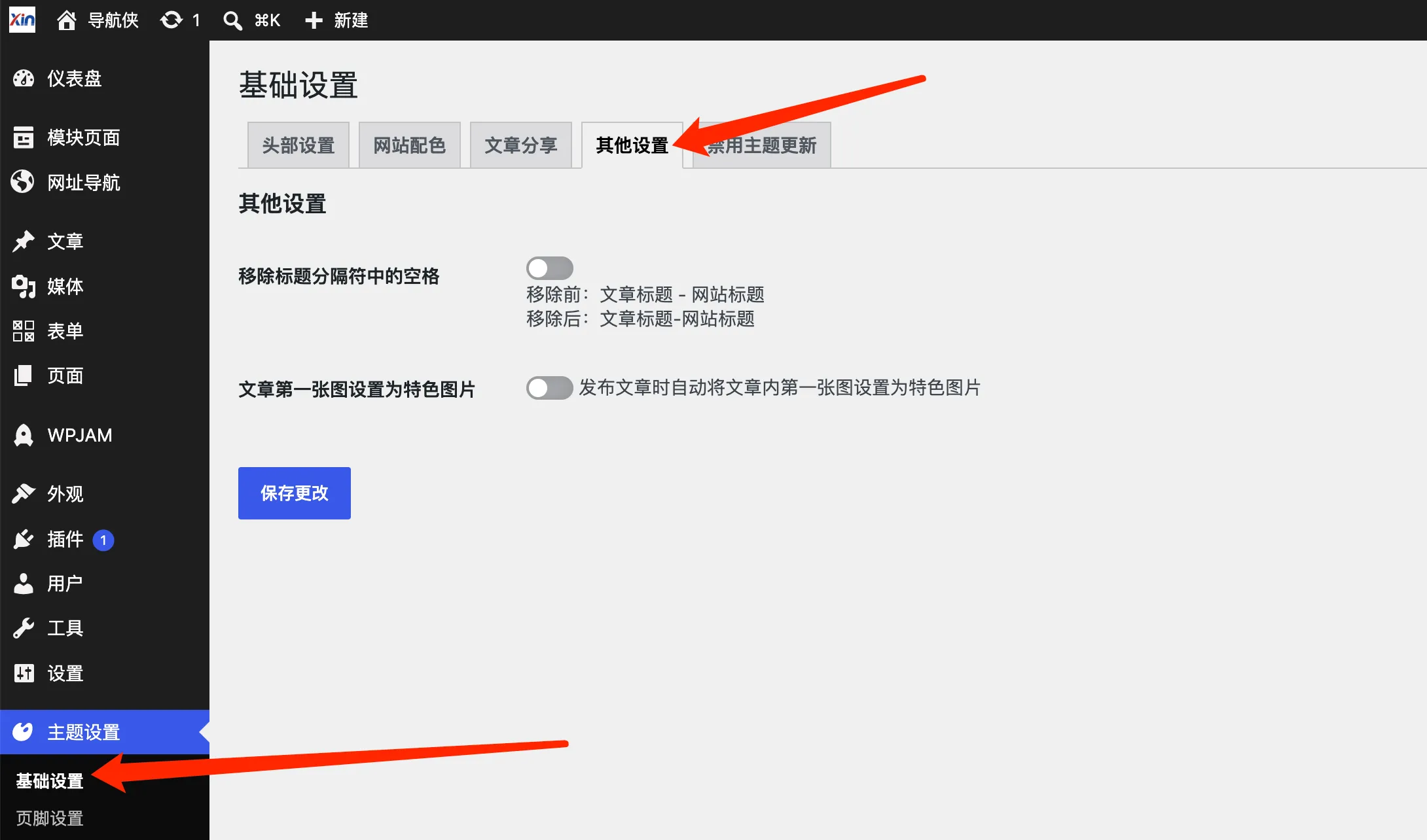1427x840 pixels.
Task: Click the 表单 QR grid icon
Action: pos(24,331)
